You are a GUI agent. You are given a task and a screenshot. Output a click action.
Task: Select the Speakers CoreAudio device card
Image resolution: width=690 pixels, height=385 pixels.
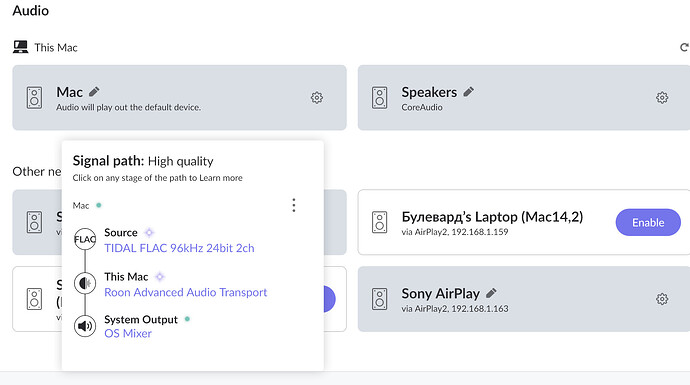[x=524, y=98]
